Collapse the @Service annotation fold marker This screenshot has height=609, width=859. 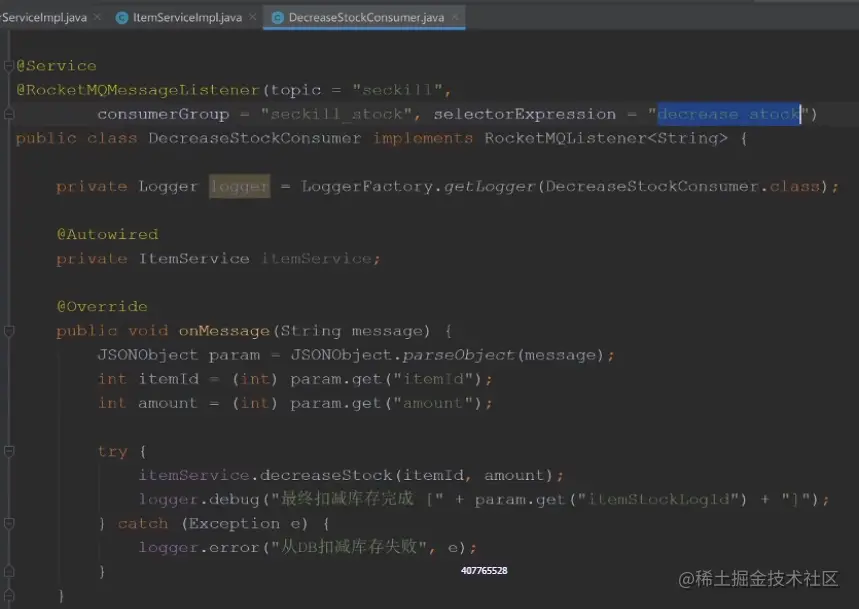(8, 66)
